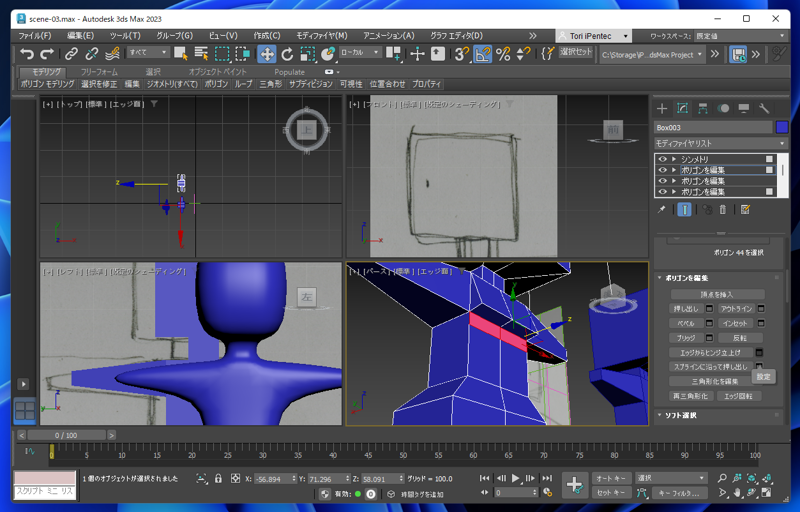Toggle the Spinner Snap icon
The height and width of the screenshot is (512, 800).
523,54
